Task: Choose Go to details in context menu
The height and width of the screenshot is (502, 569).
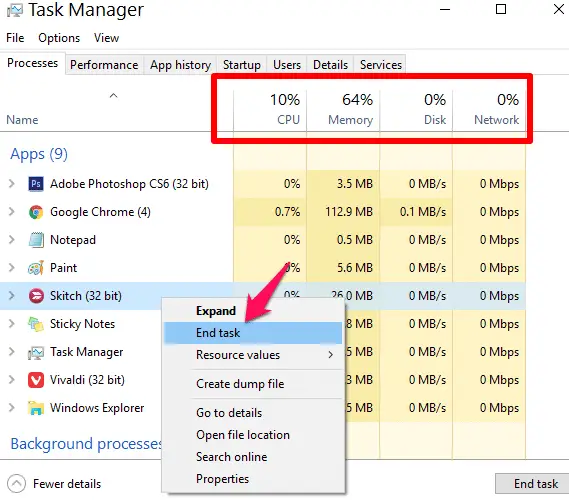Action: (x=253, y=413)
